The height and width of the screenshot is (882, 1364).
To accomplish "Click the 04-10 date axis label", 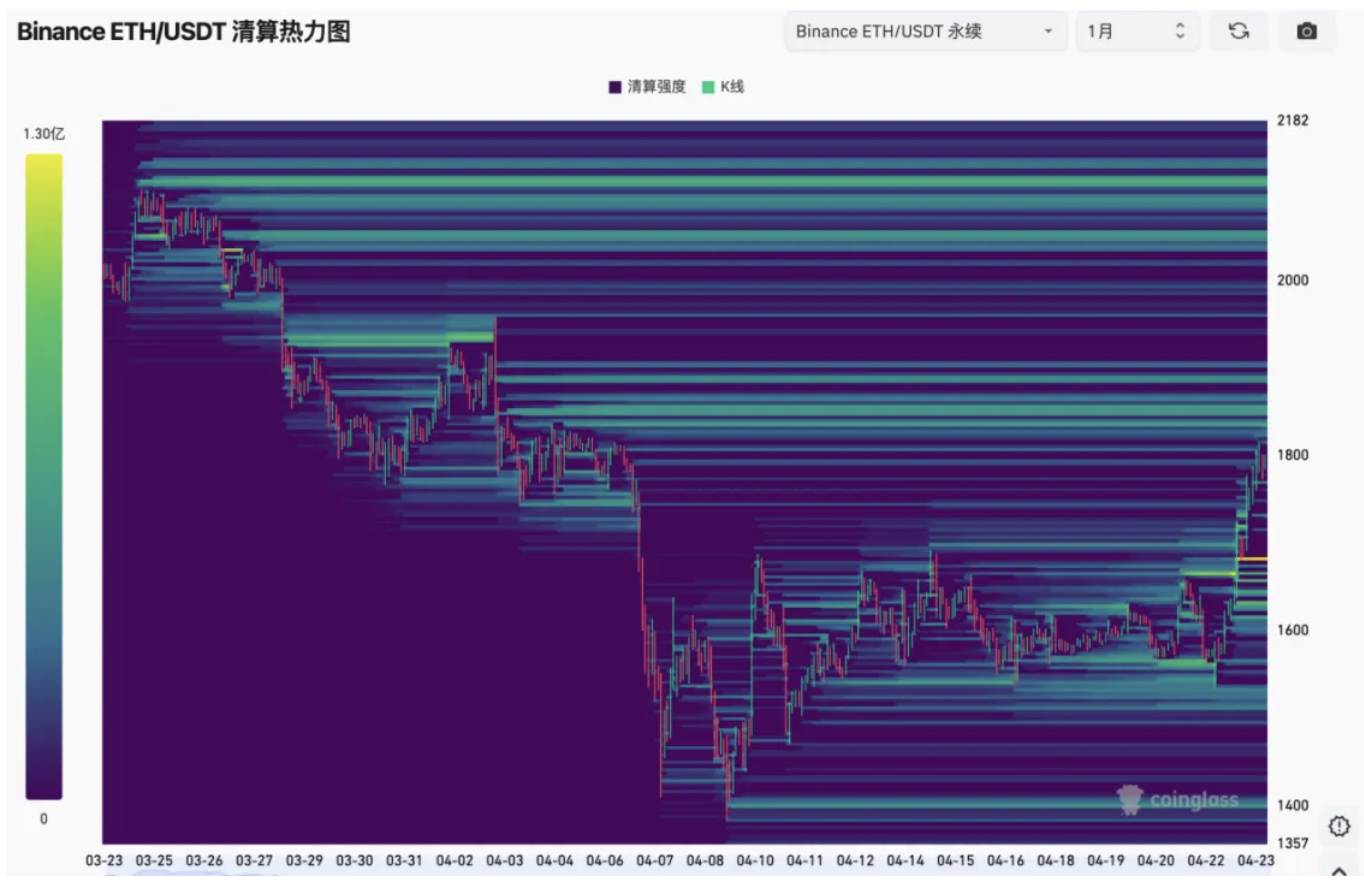I will click(755, 861).
